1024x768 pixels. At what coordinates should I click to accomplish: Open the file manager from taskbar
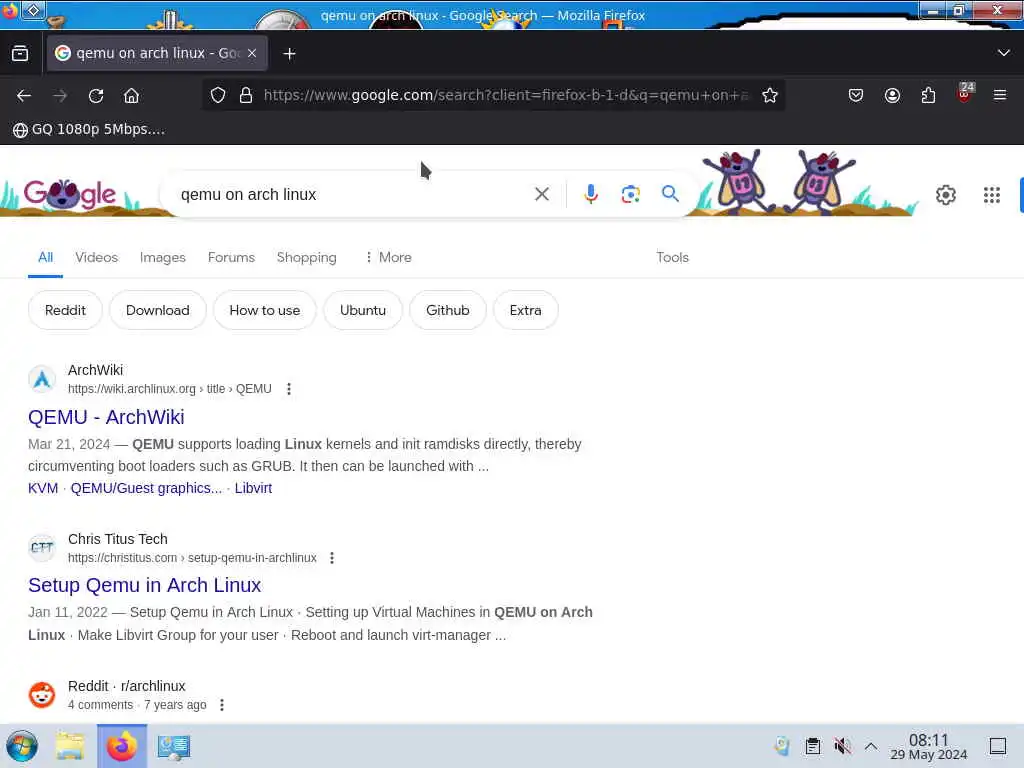pyautogui.click(x=70, y=746)
